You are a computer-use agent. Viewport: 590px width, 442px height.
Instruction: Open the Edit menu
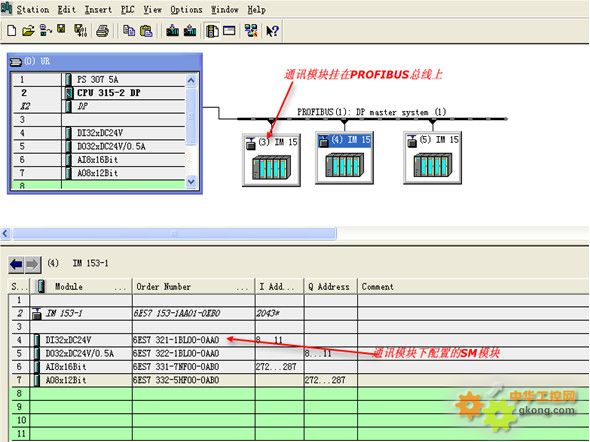point(66,9)
